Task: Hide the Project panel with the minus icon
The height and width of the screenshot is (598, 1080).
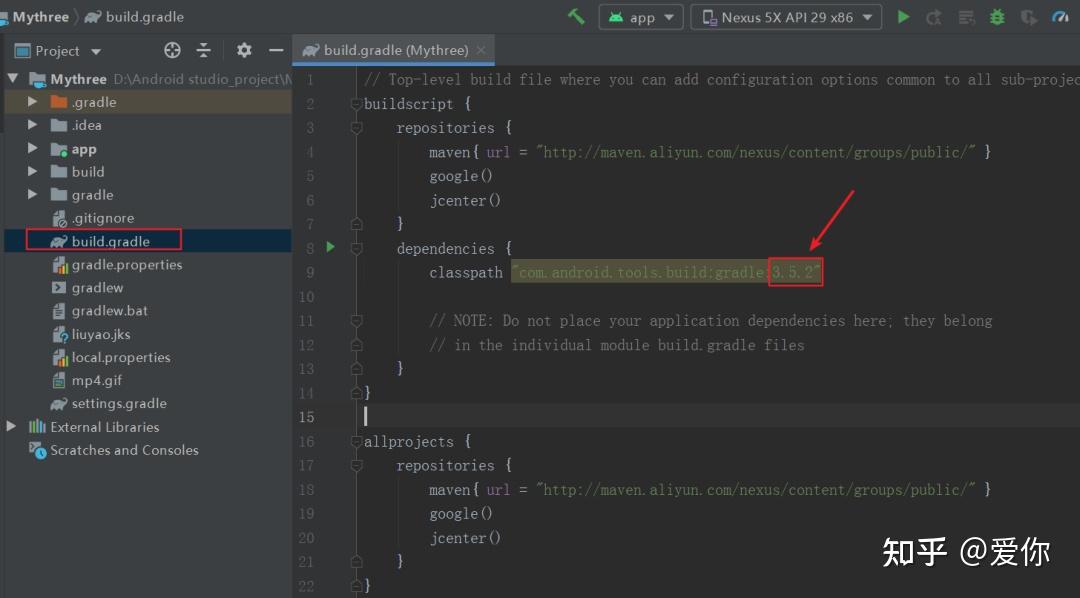Action: point(276,50)
